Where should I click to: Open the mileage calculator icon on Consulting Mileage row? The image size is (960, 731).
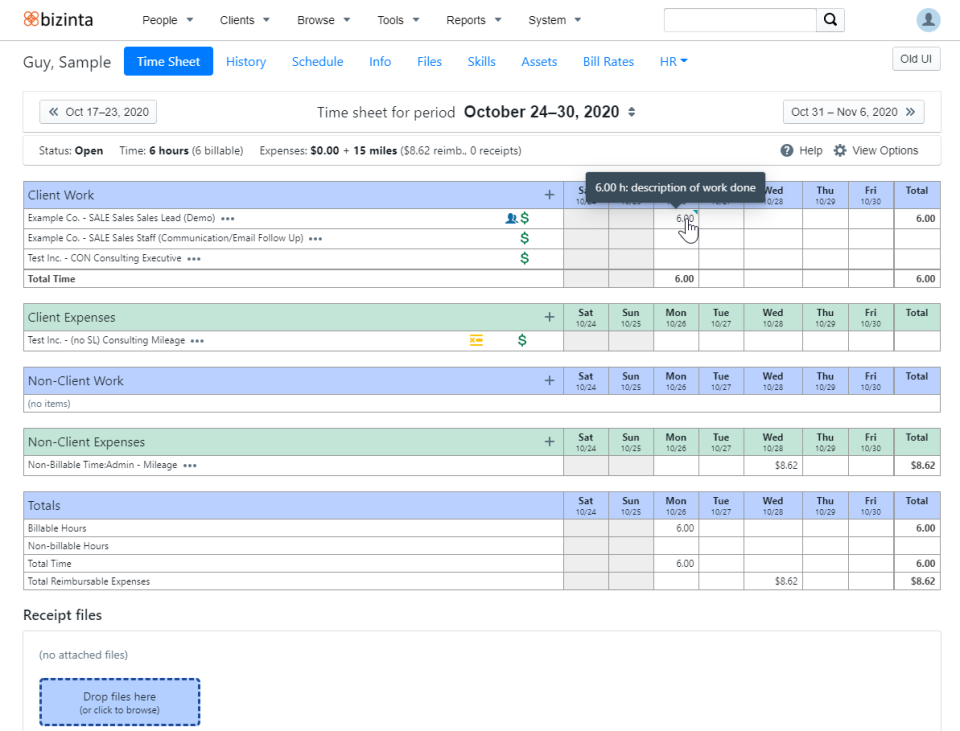(x=476, y=340)
